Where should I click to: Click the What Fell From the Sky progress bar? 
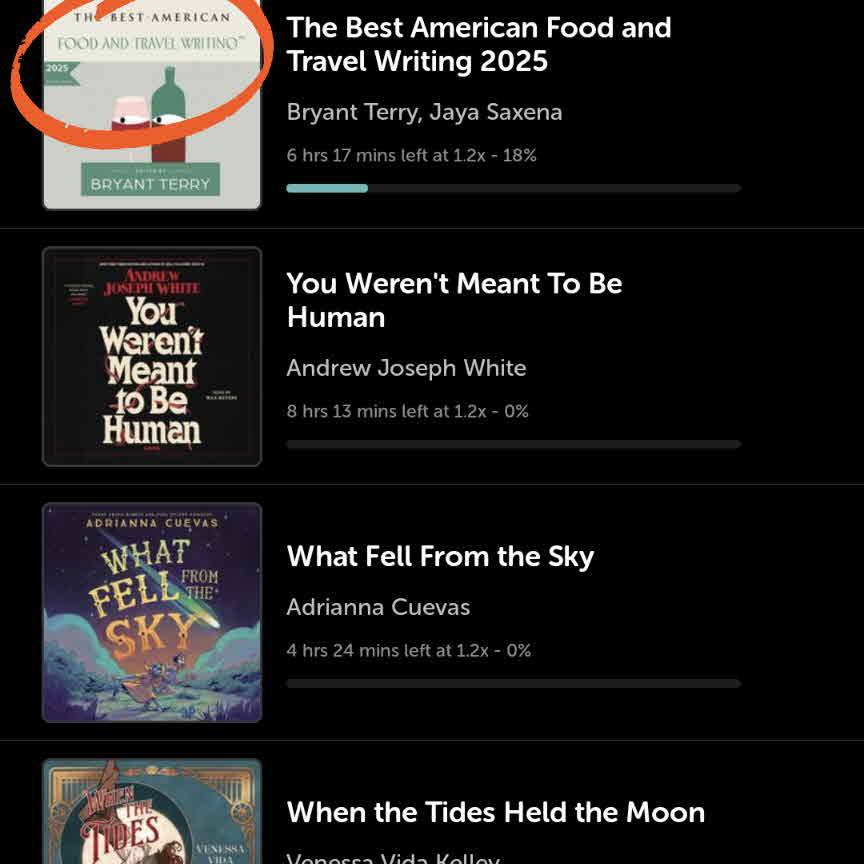point(513,684)
